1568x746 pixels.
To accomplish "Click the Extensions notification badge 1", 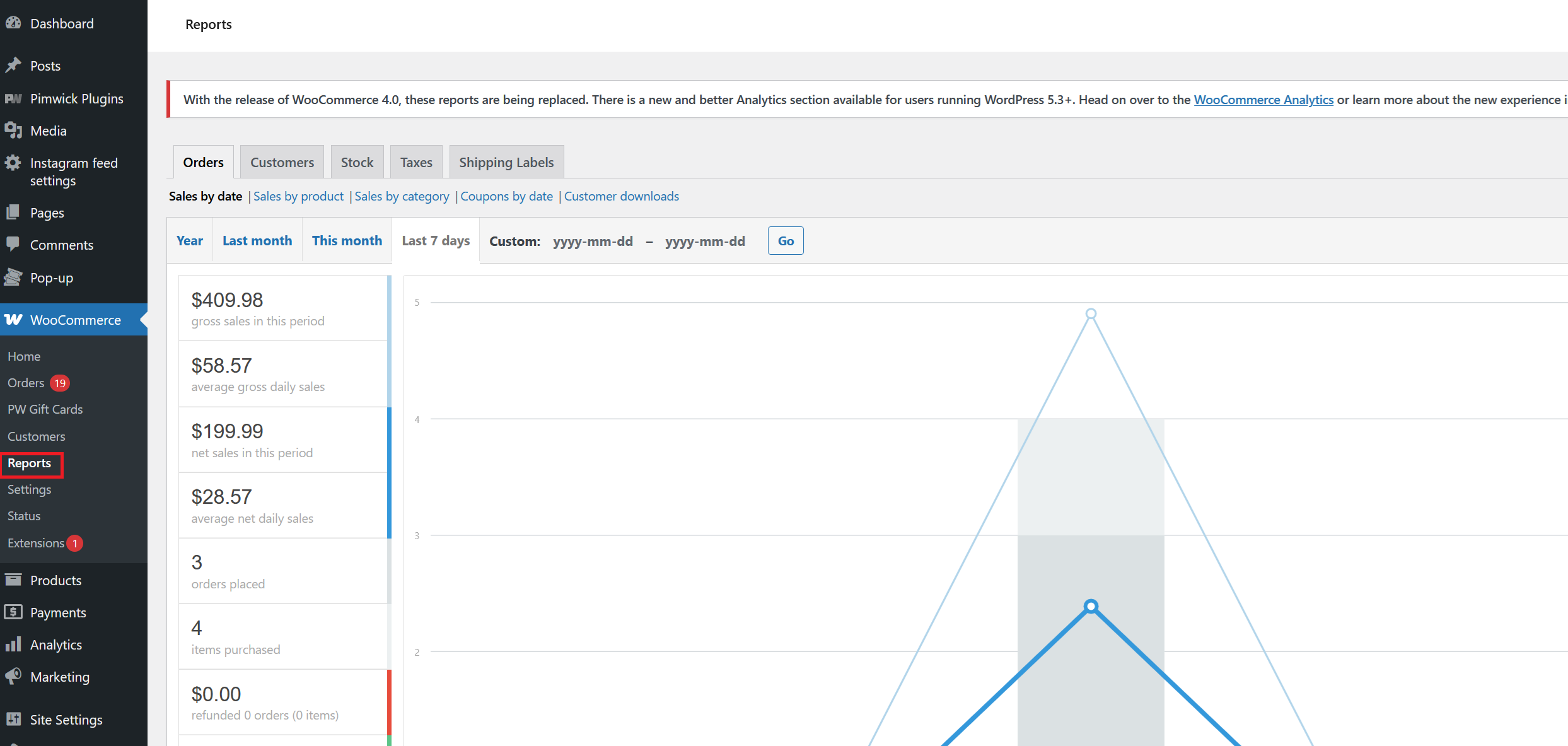I will (75, 543).
